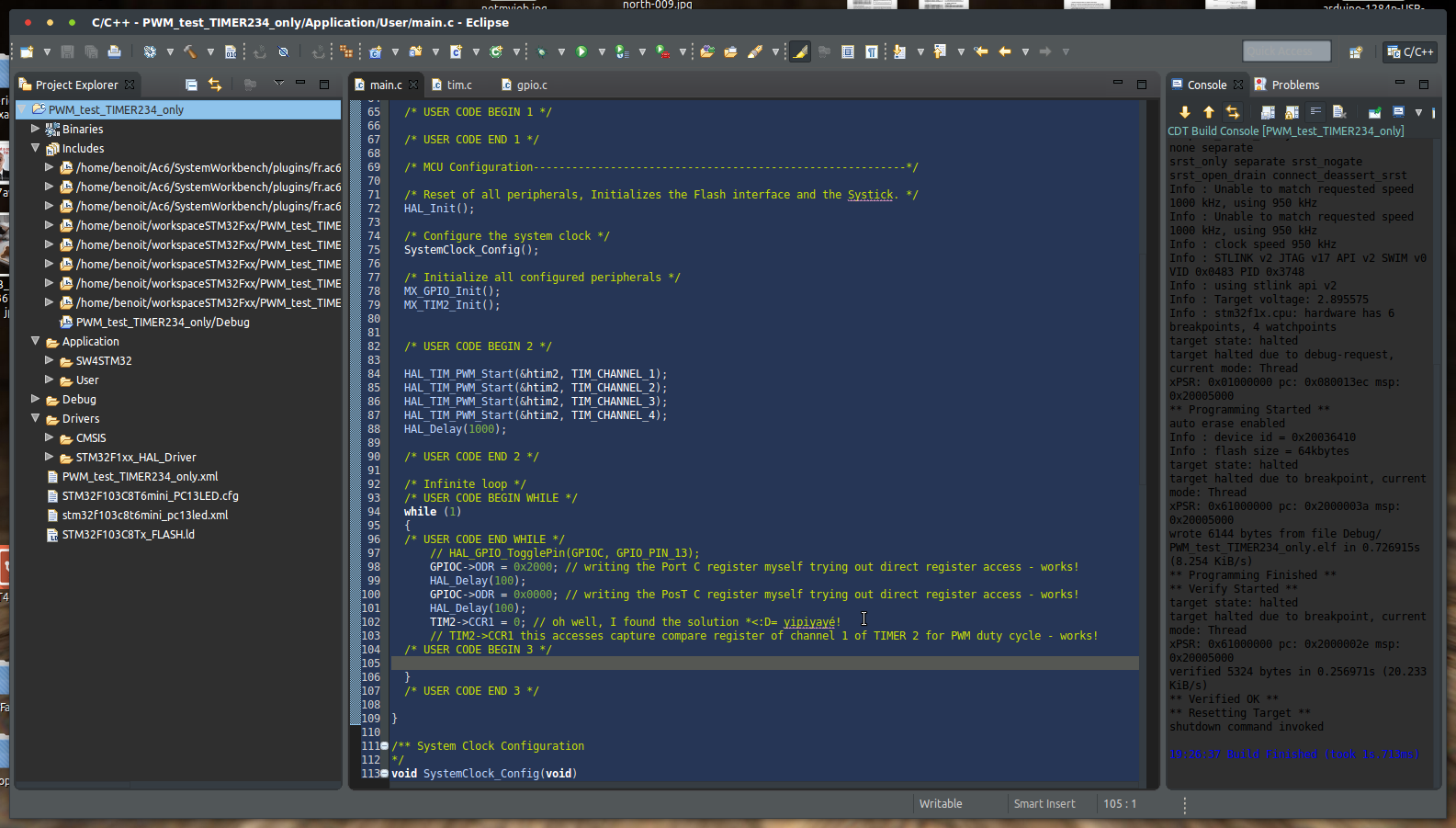The image size is (1456, 828).
Task: Select STM32F103C8Tx_FLASH.ld file
Action: (x=128, y=535)
